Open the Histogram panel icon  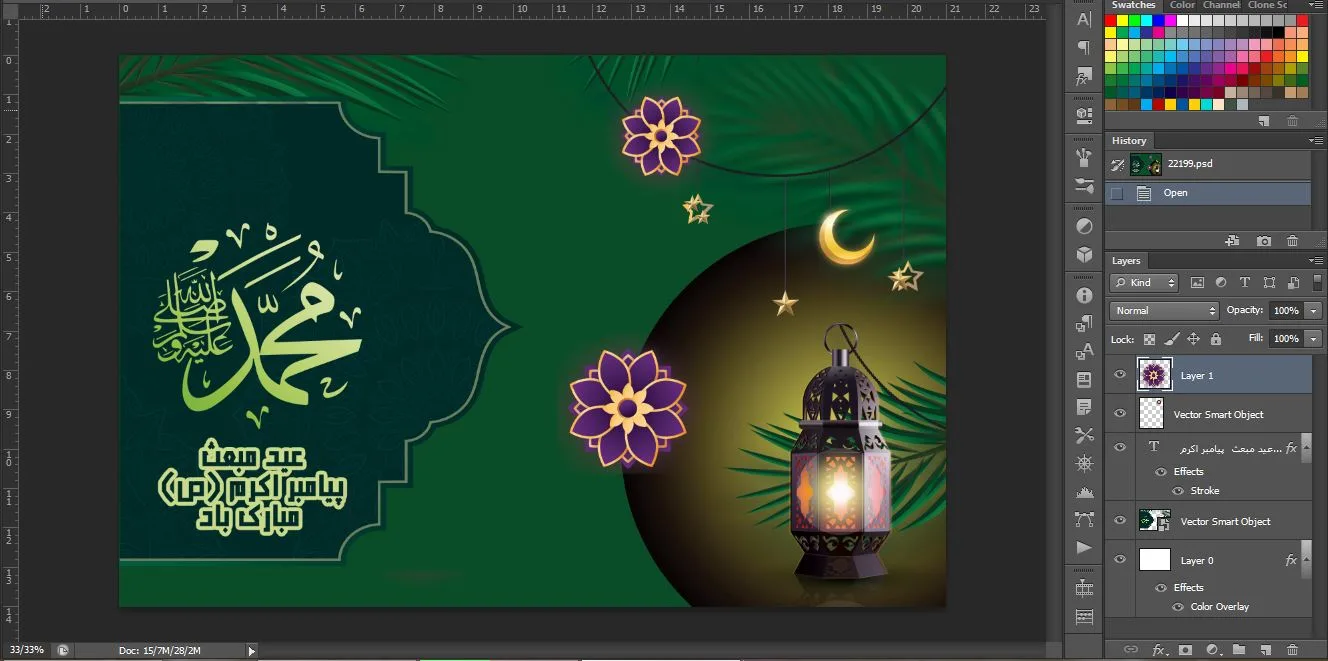click(x=1084, y=492)
